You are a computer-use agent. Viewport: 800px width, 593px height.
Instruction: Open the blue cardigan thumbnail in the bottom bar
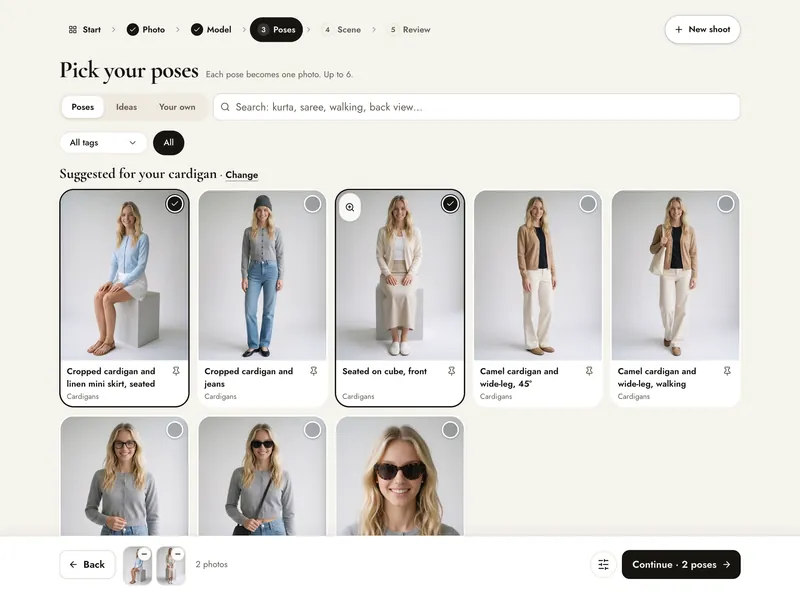coord(137,565)
